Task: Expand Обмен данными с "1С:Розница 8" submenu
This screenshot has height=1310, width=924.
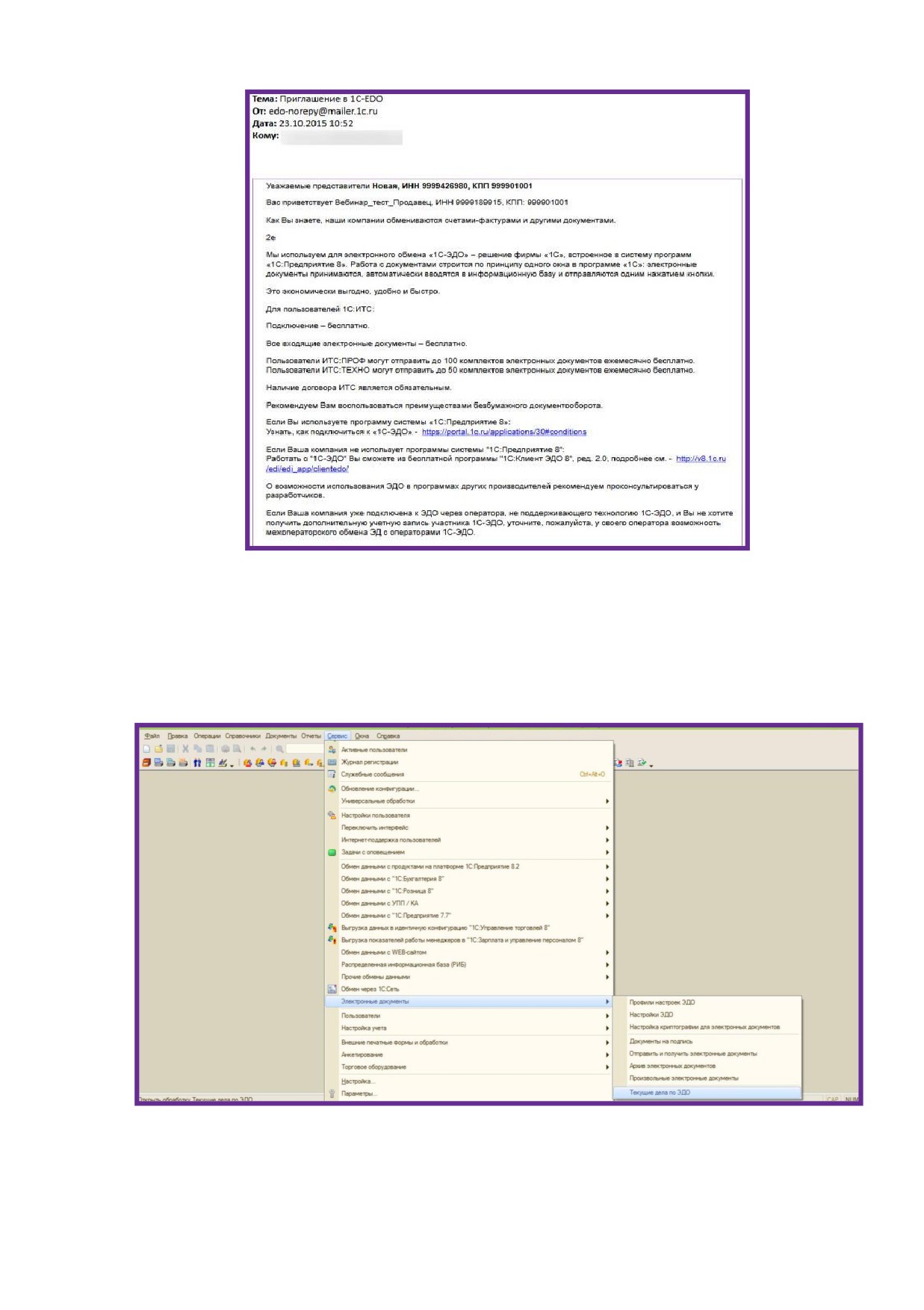Action: click(x=469, y=890)
